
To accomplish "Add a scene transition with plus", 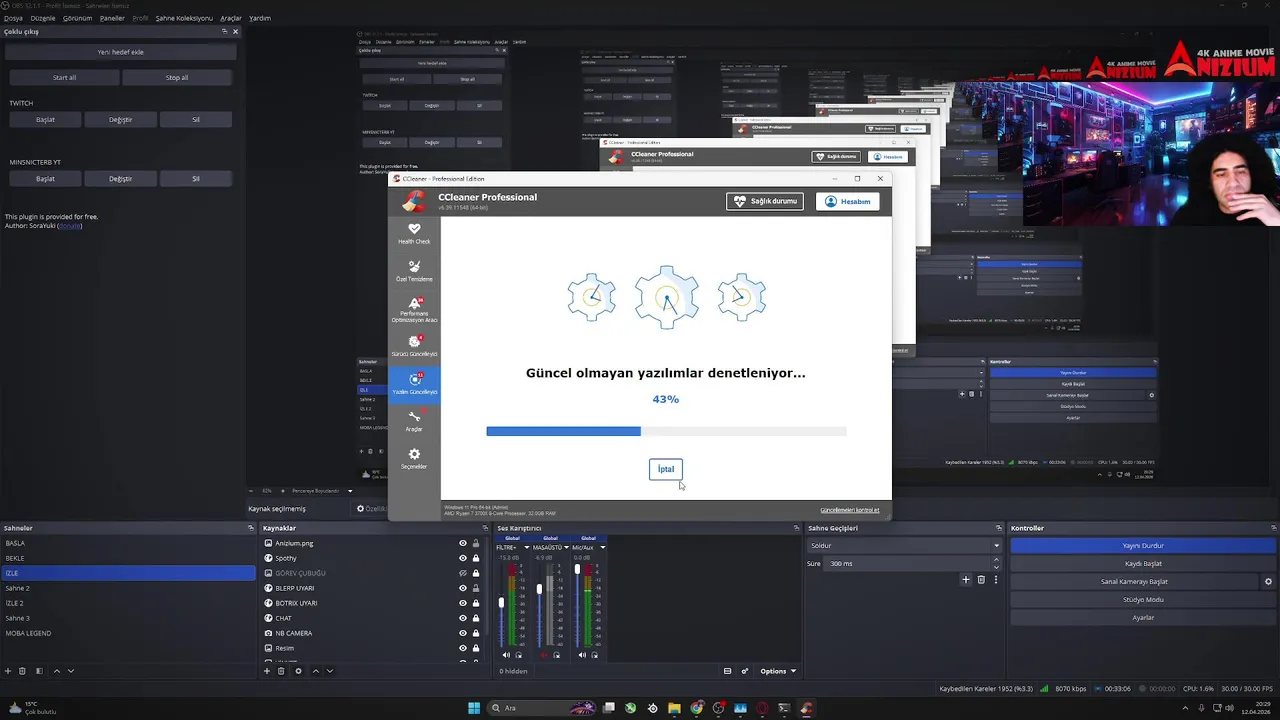I will [966, 580].
